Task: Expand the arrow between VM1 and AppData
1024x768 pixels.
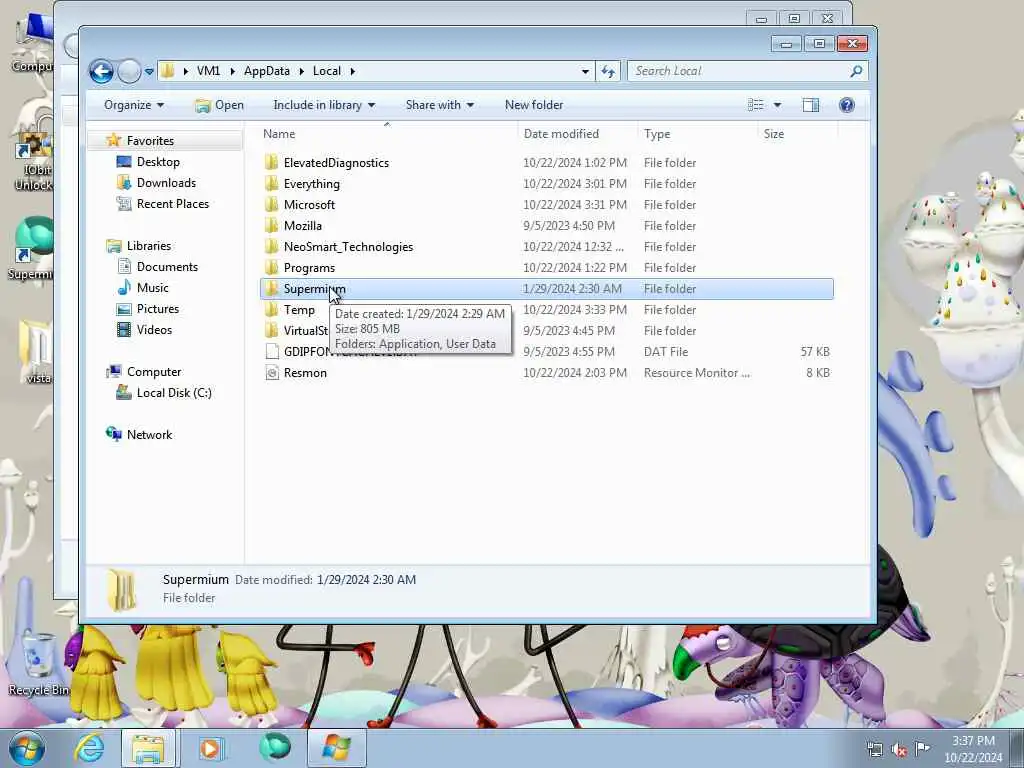Action: [x=232, y=71]
